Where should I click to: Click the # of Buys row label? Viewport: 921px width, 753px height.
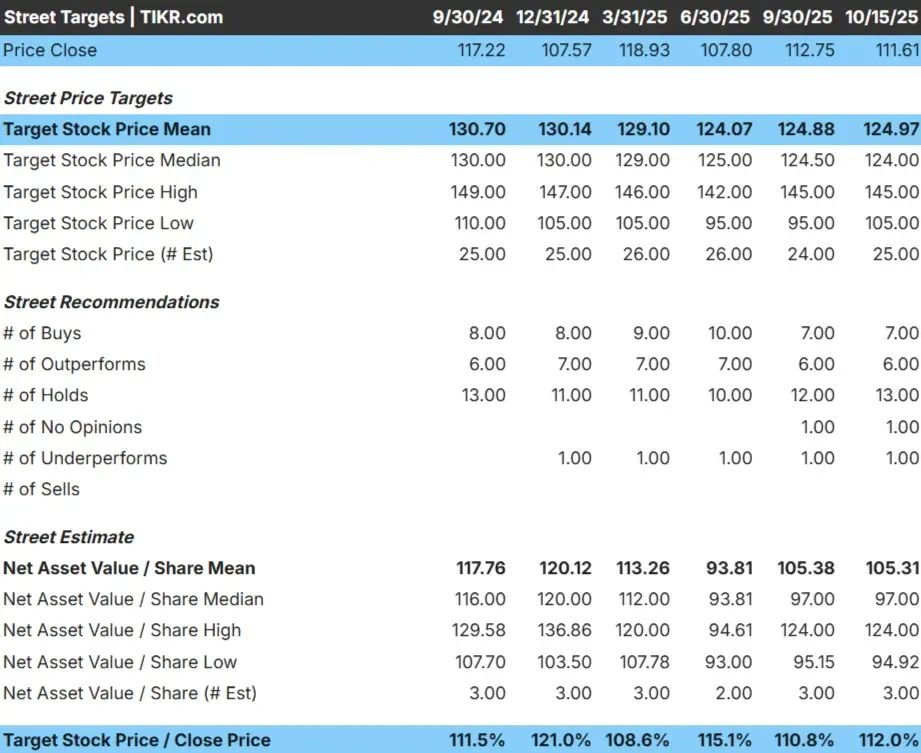(43, 333)
